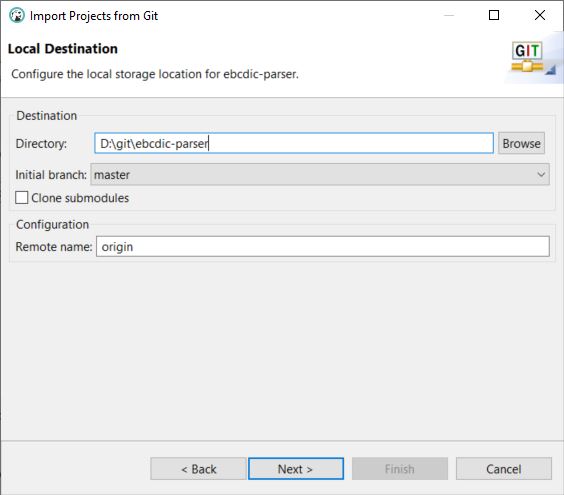This screenshot has width=564, height=495.
Task: Click the Eclipse icon in title bar
Action: pos(17,15)
